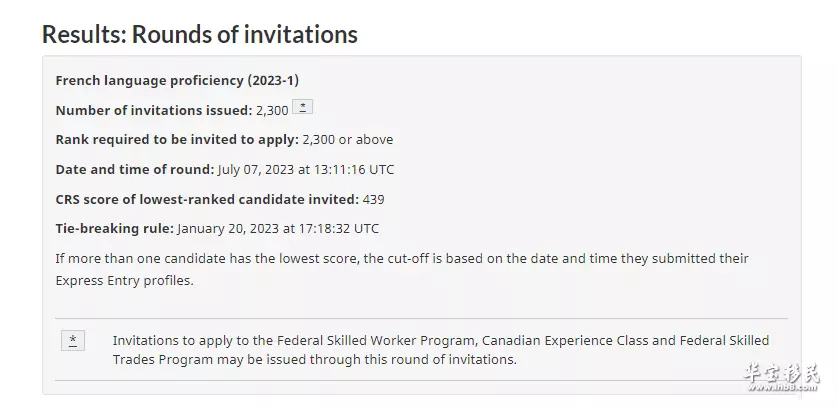Click the Date and time of round label
Screen dimensions: 838x408
(x=135, y=170)
